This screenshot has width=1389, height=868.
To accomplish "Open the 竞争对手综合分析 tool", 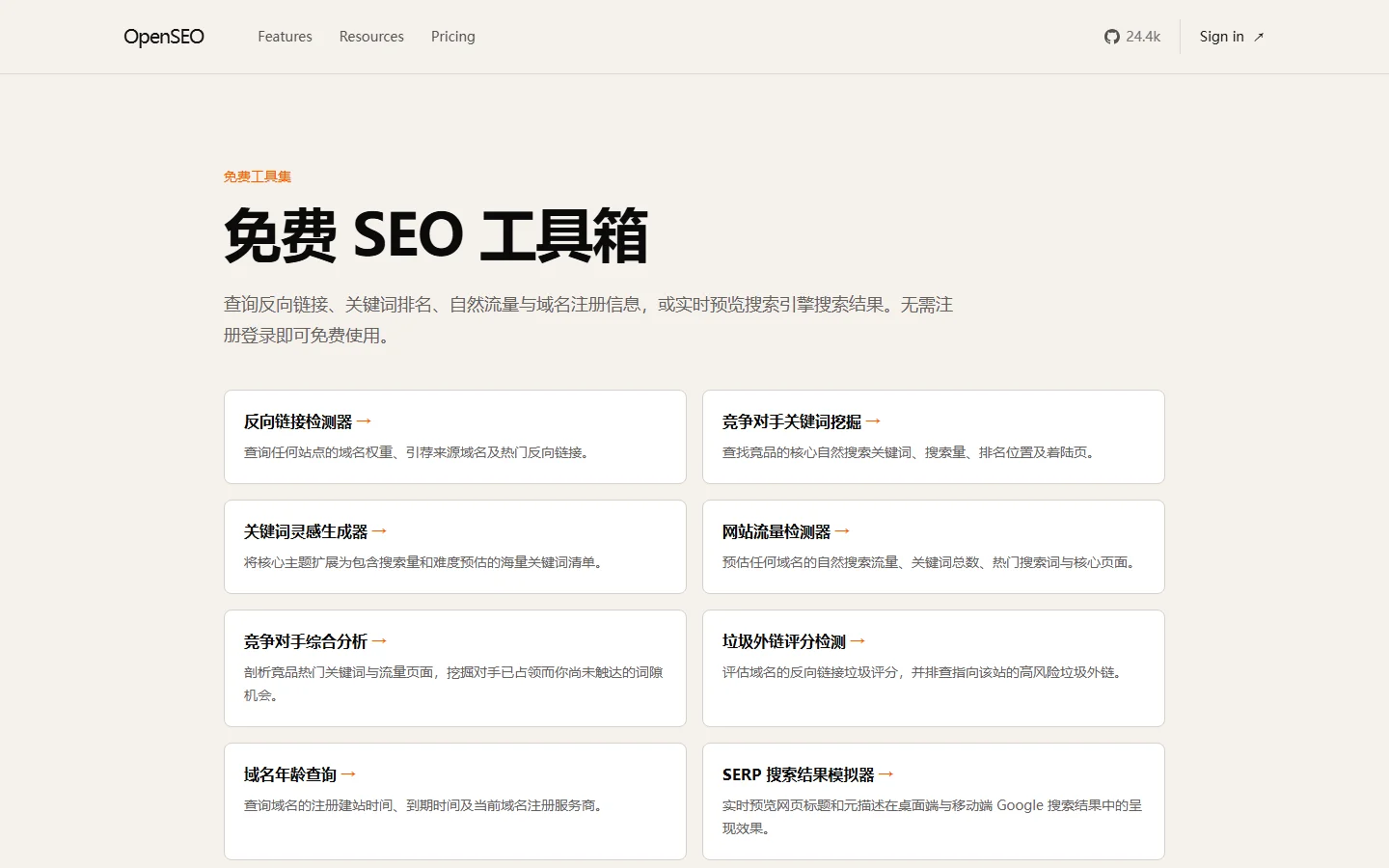I will [455, 668].
